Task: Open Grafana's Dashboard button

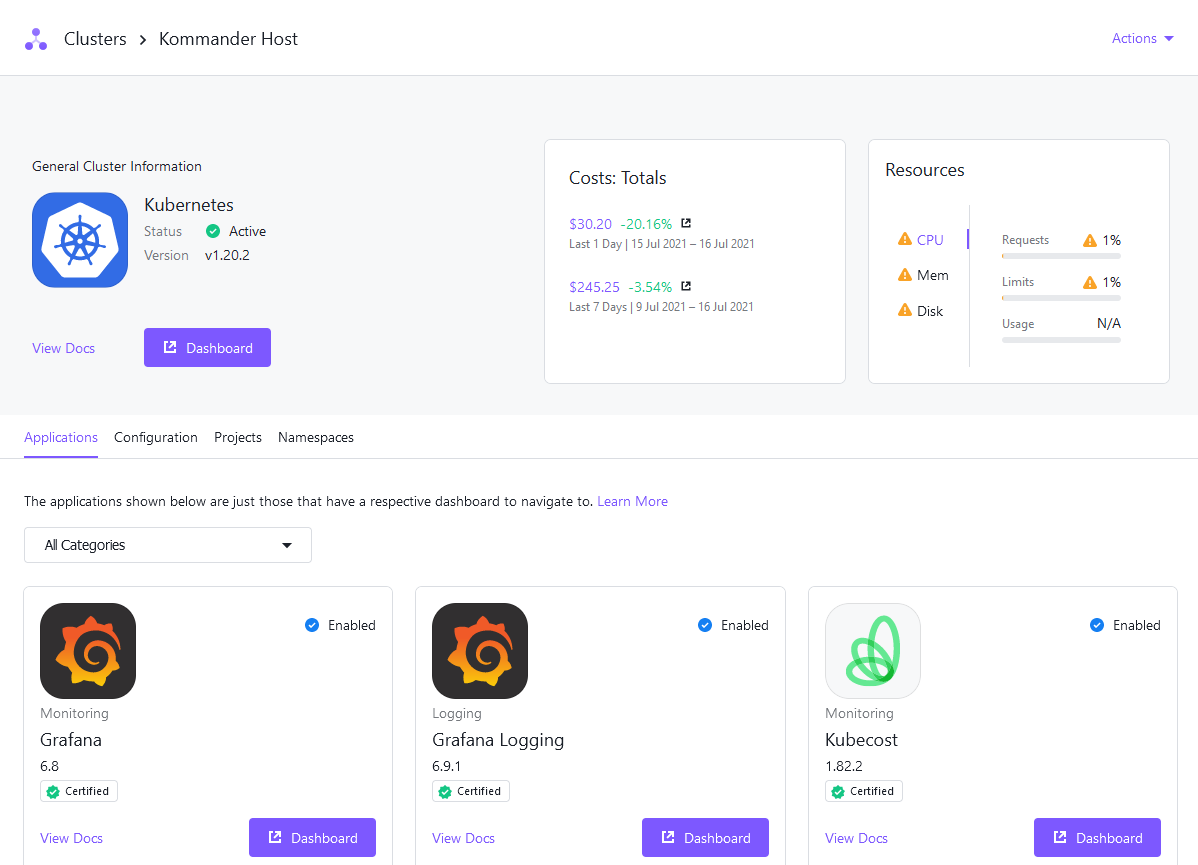Action: 312,837
